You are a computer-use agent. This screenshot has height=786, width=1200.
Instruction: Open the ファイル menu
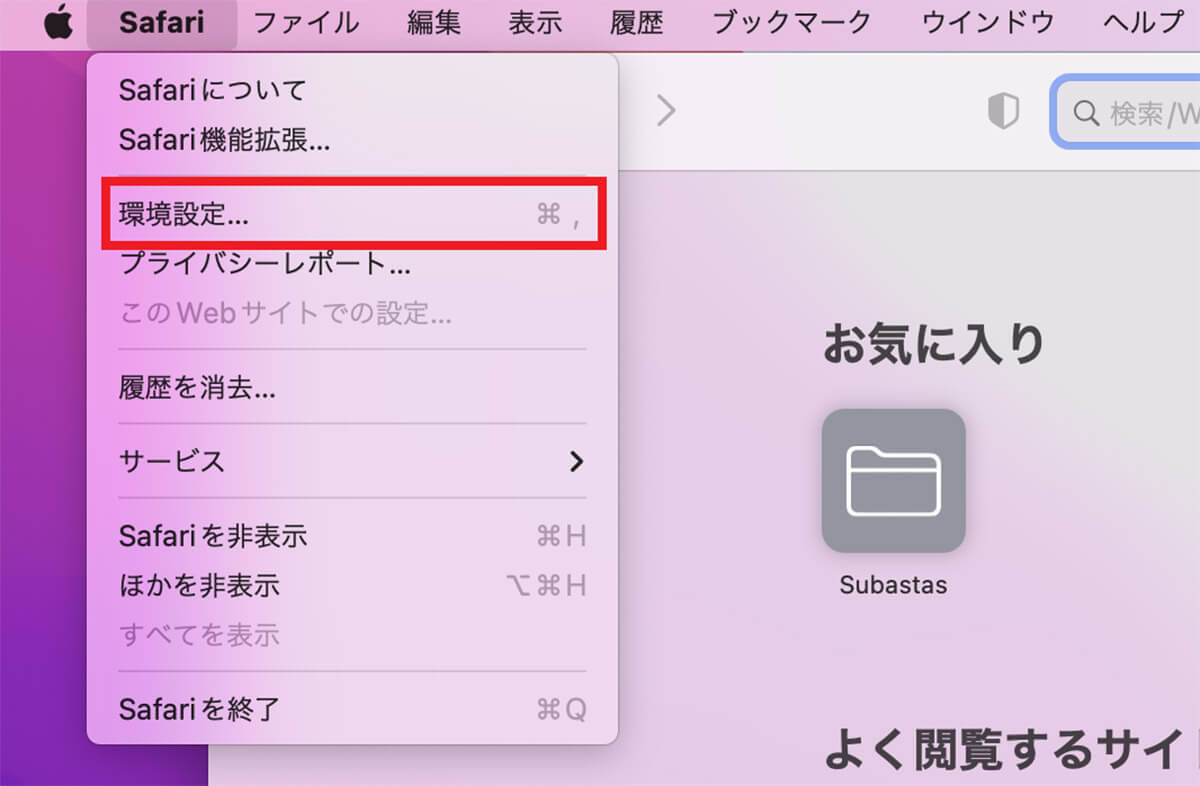tap(306, 22)
